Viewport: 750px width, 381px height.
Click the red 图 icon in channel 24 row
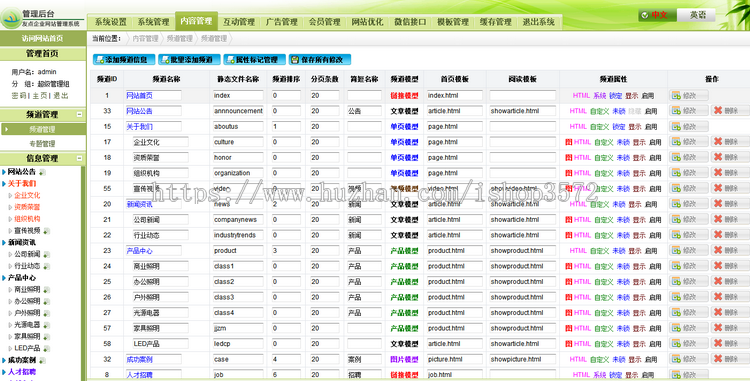pos(568,266)
